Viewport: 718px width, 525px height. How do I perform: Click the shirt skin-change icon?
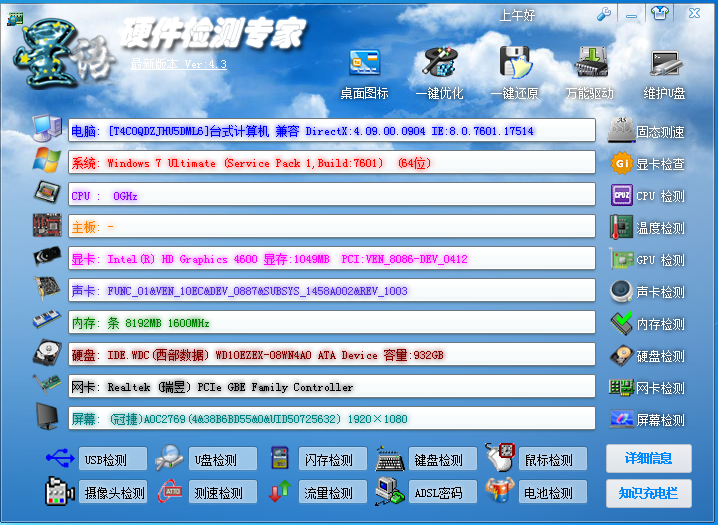click(x=659, y=13)
